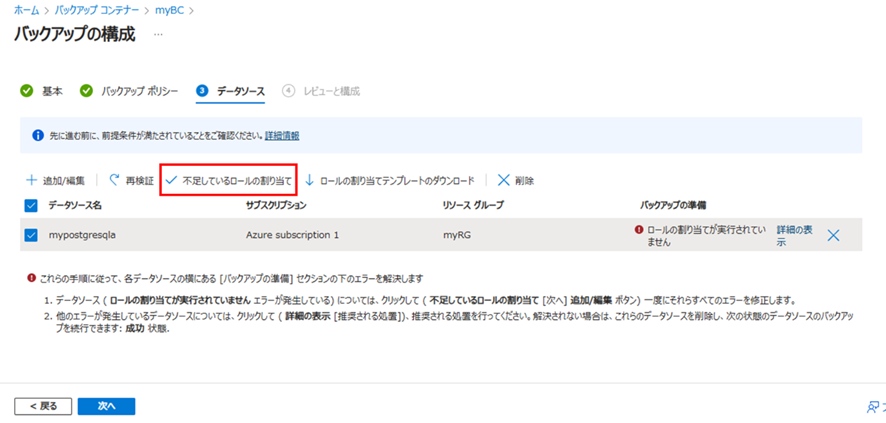This screenshot has height=423, width=886.
Task: Click 次へ button
Action: pos(106,406)
